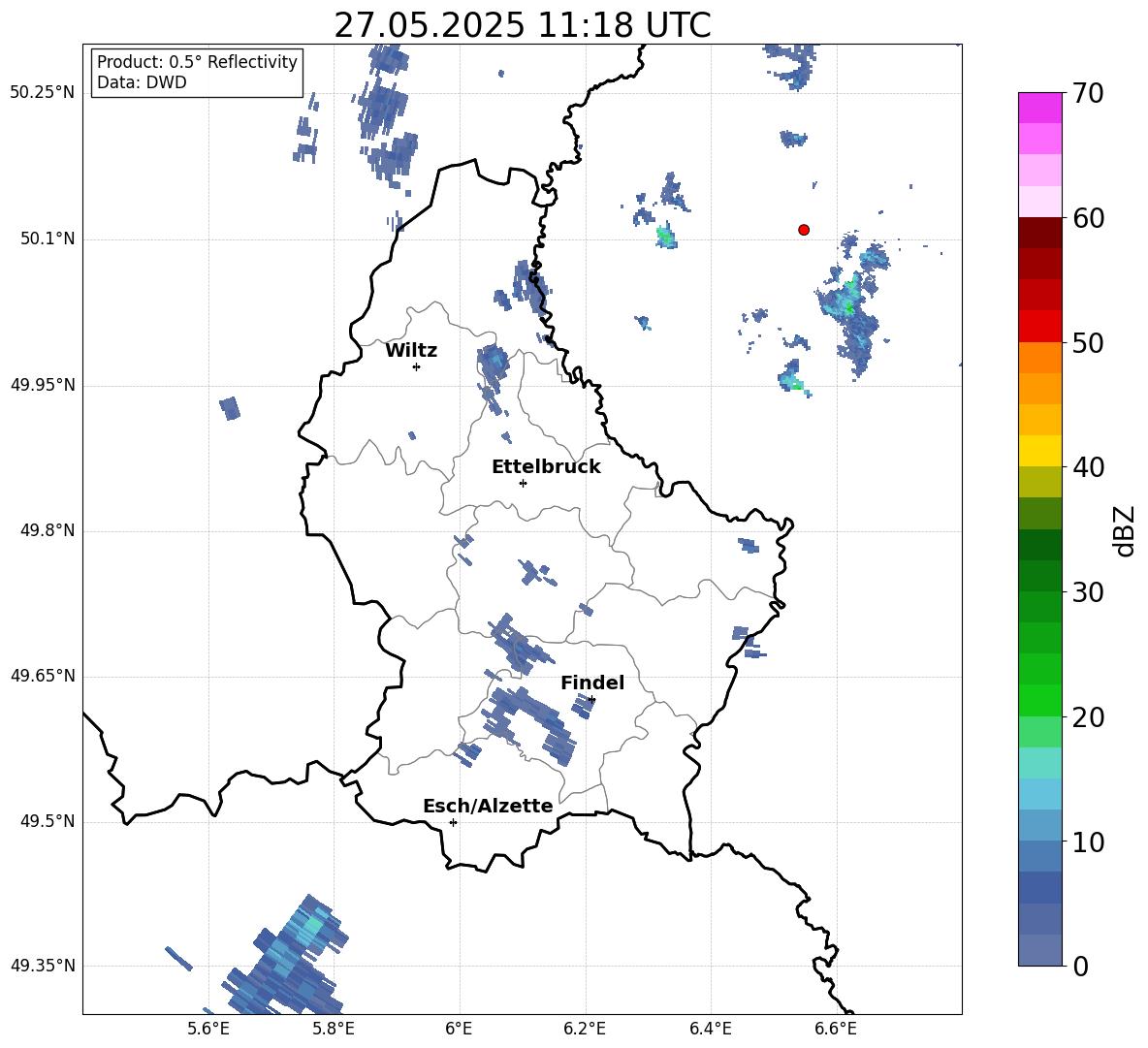Click the 49.95°N latitude label
This screenshot has width=1148, height=1048.
[x=43, y=384]
